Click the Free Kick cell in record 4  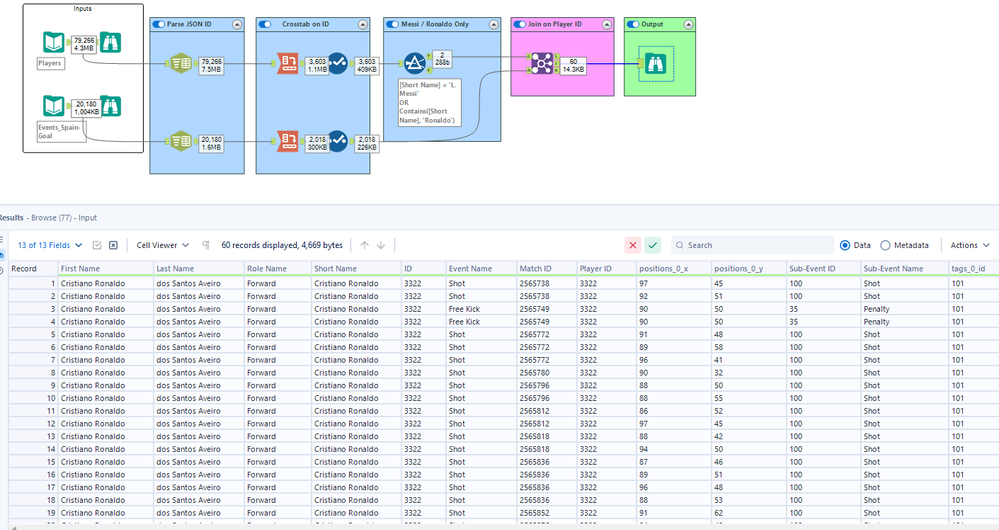coord(481,322)
